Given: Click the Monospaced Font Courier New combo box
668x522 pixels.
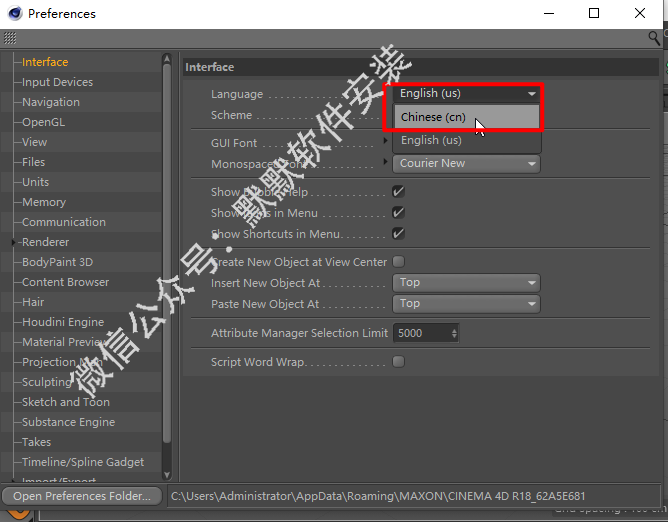Looking at the screenshot, I should tap(467, 163).
